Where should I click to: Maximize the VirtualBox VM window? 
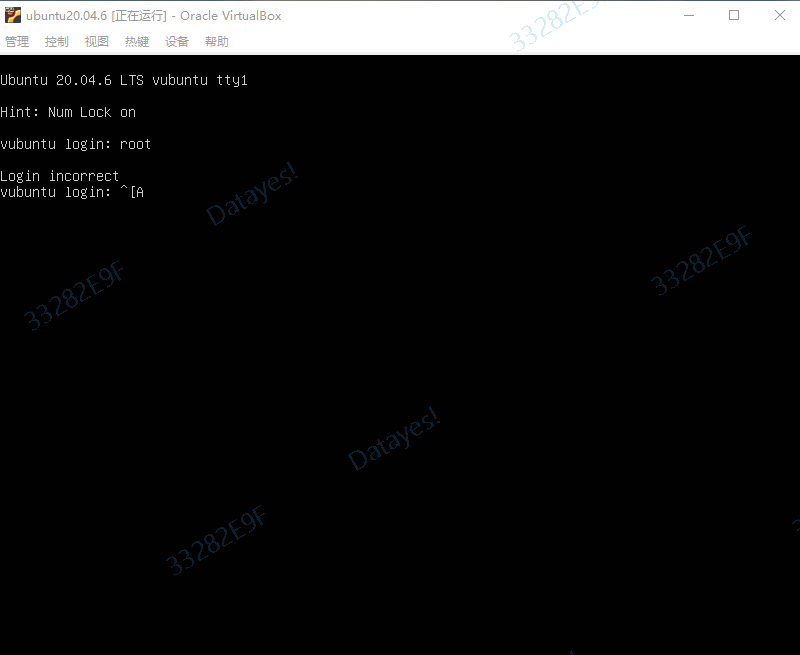734,15
